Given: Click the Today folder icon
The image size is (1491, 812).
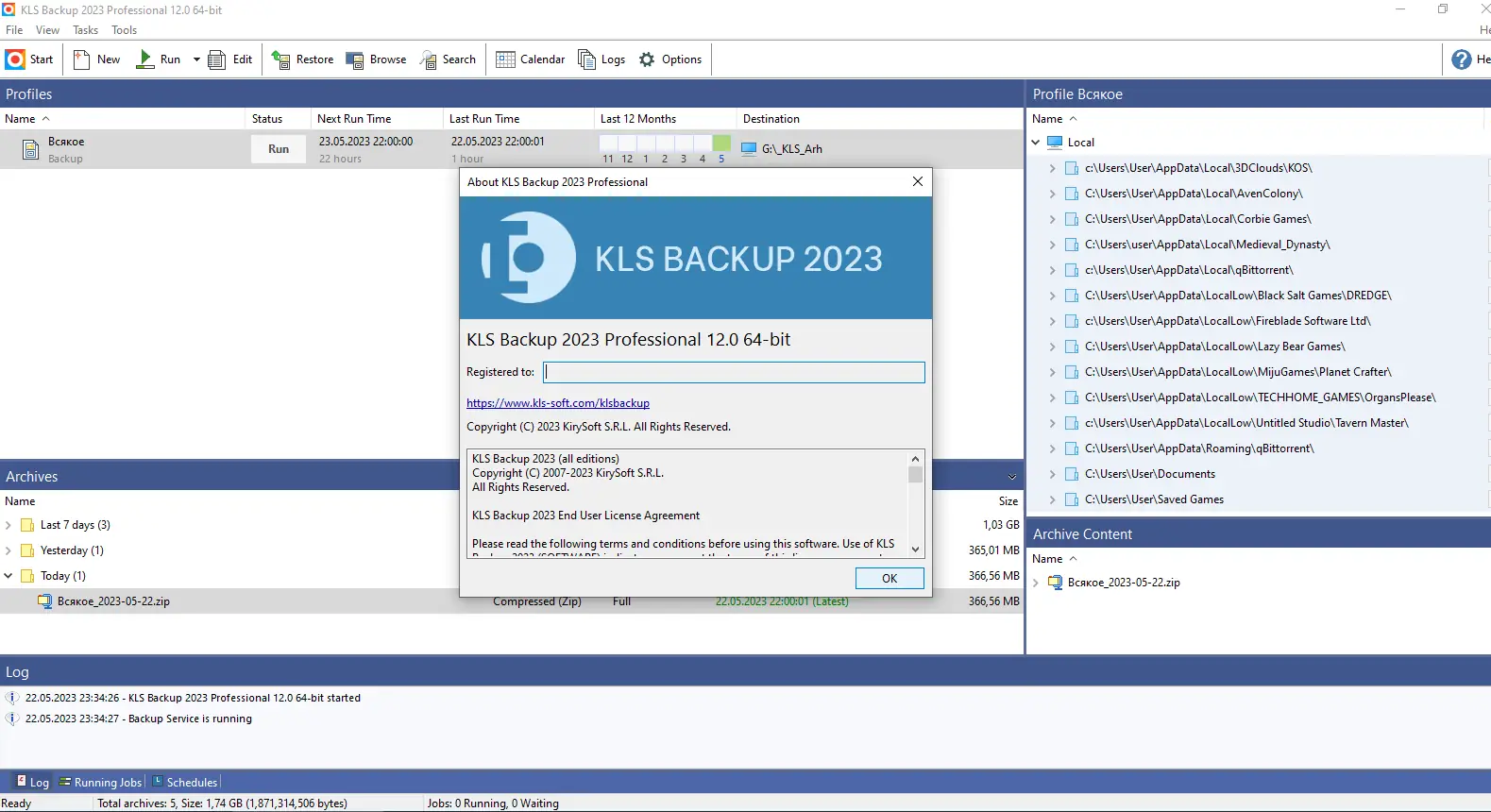Looking at the screenshot, I should [27, 576].
